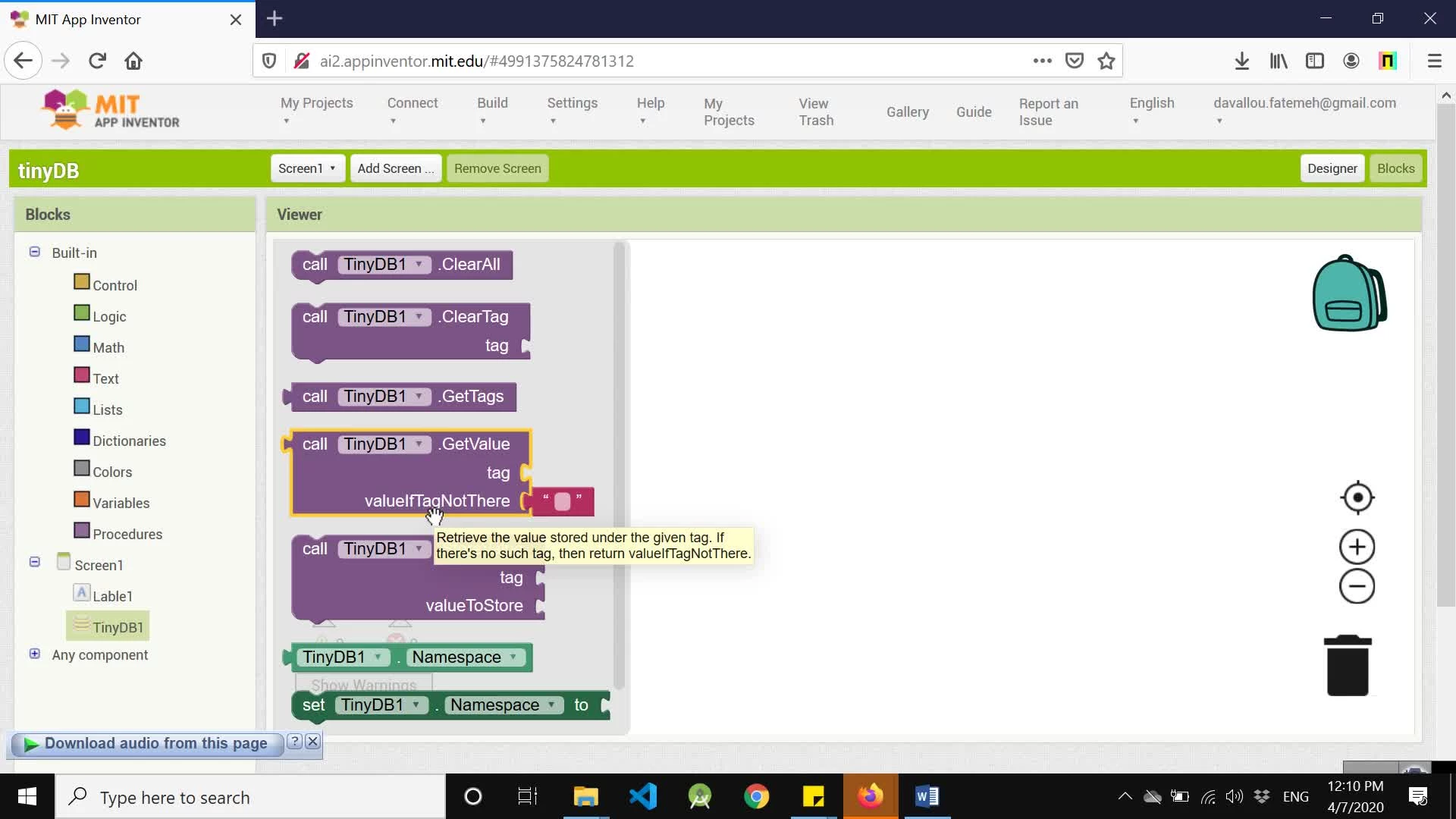Zoom in with the plus icon

(x=1357, y=547)
